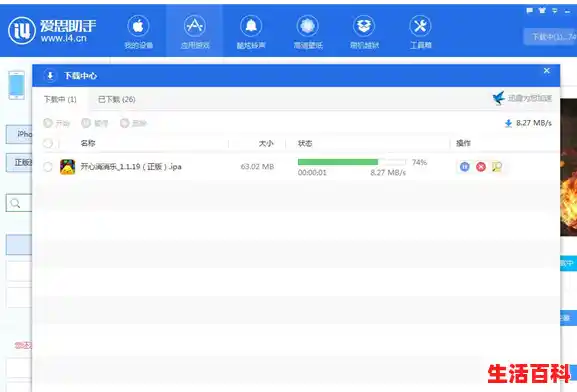Click the download arrow icon in 下载中心 title
Image resolution: width=577 pixels, height=392 pixels.
coord(50,76)
